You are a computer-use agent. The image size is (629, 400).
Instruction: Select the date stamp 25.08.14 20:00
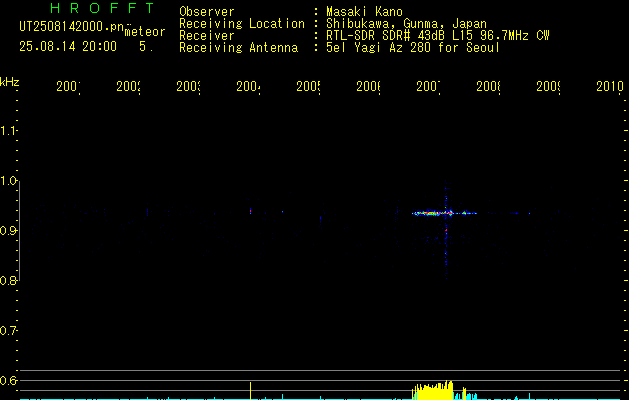(68, 46)
